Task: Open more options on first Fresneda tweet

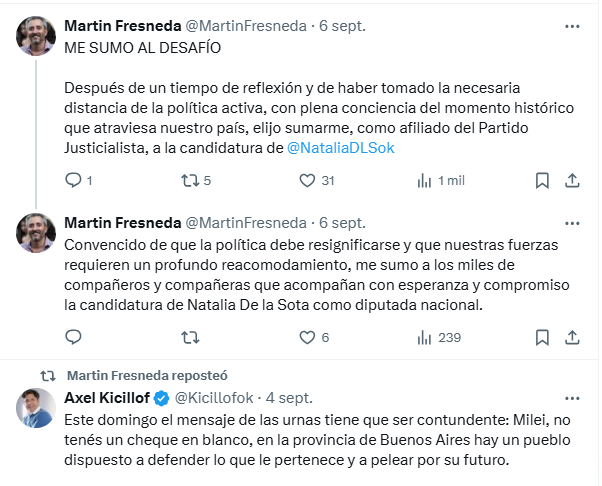Action: click(x=571, y=23)
